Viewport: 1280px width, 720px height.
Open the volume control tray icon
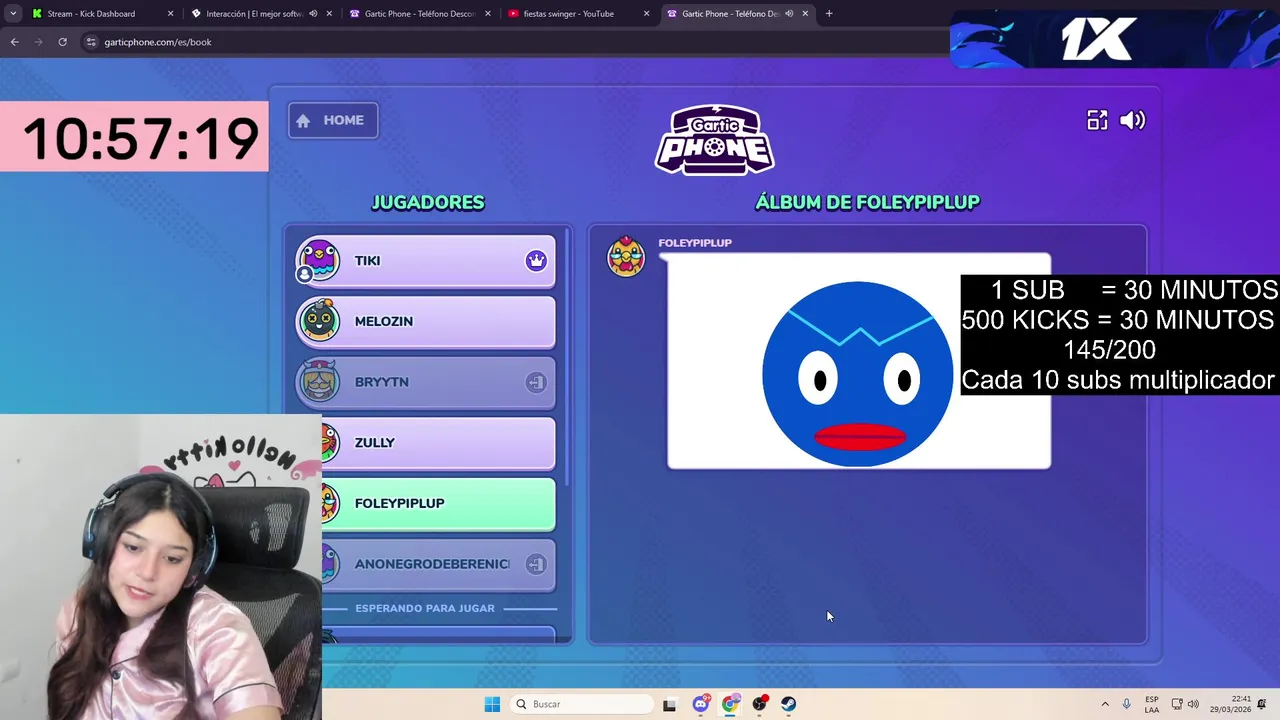coord(1193,704)
